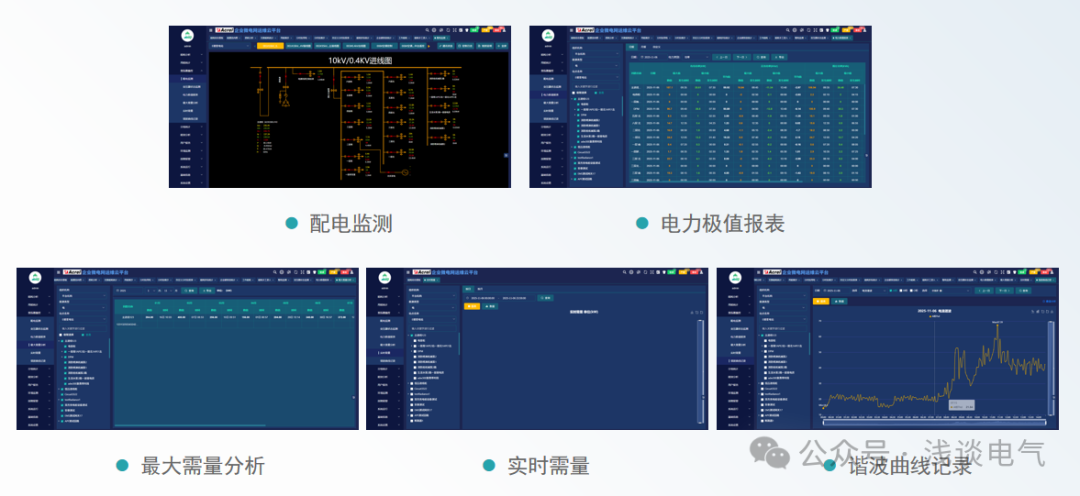Toggle teal checked root node in 实时需量 tree
Screen dimensions: 1080x496
411,335
